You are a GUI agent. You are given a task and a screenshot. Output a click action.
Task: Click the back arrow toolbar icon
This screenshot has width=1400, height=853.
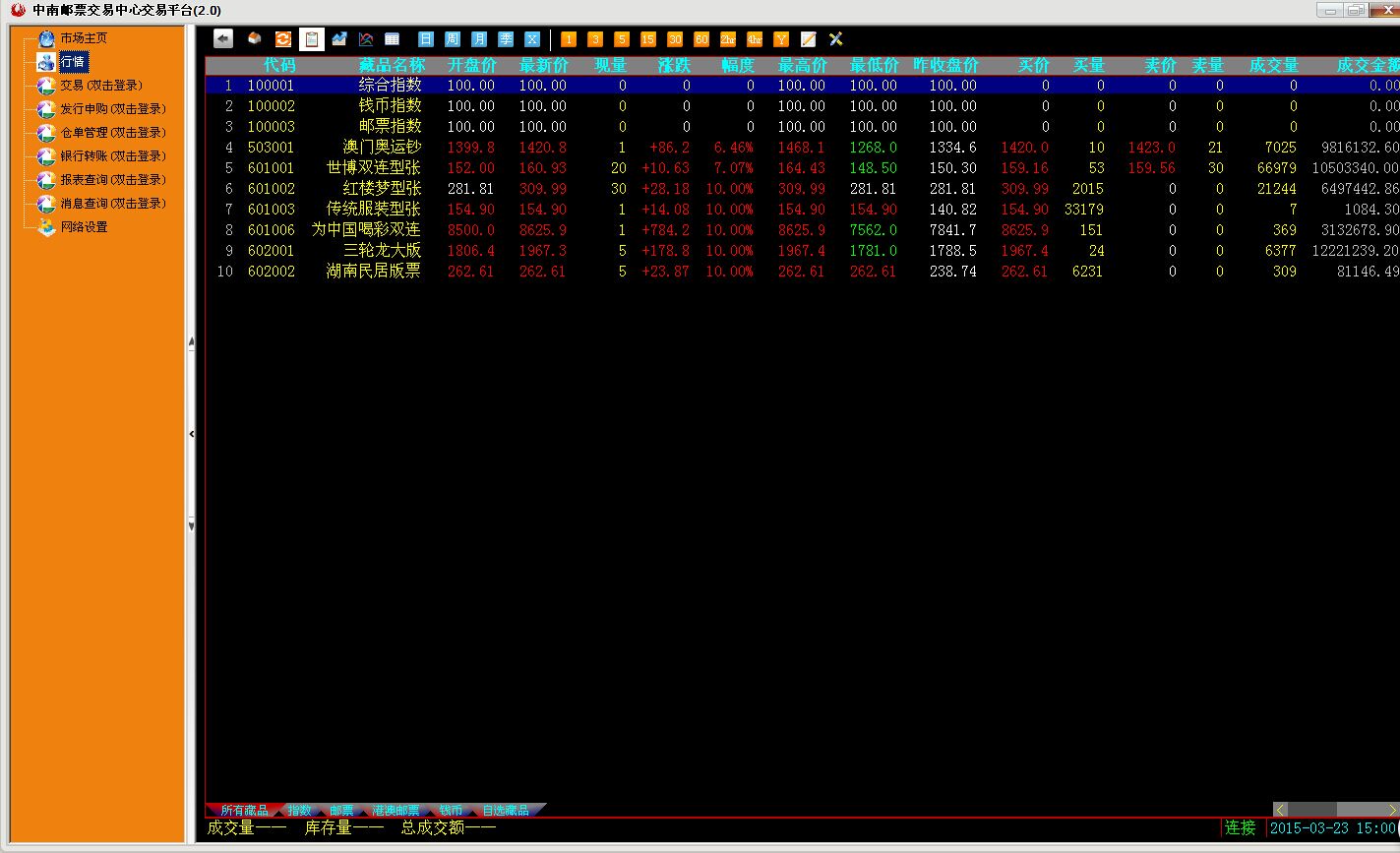click(x=223, y=39)
